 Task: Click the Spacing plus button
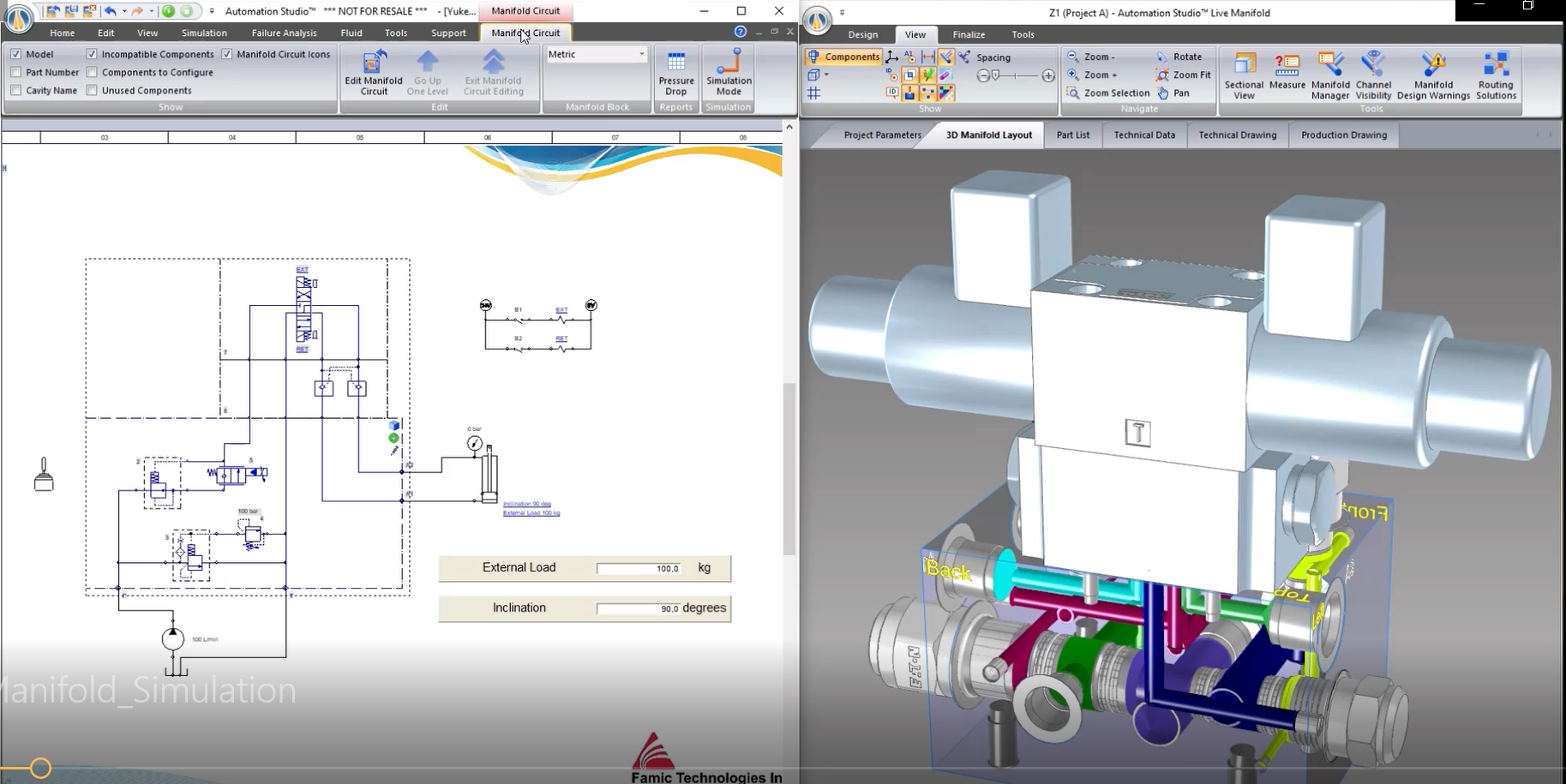point(1048,75)
